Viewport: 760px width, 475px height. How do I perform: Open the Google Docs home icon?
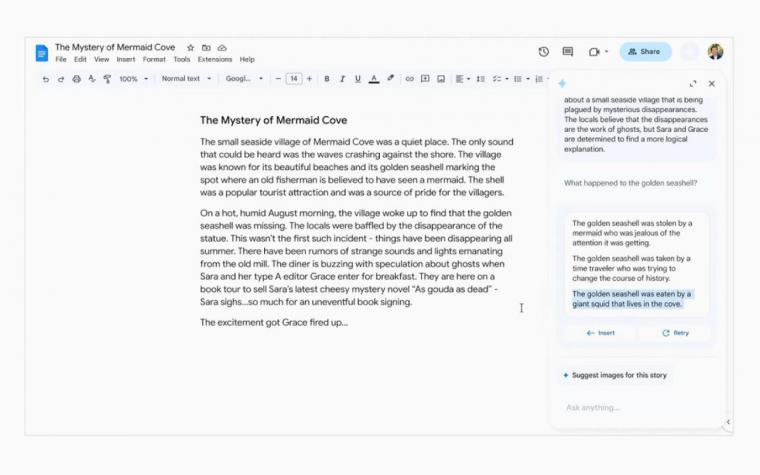[42, 53]
